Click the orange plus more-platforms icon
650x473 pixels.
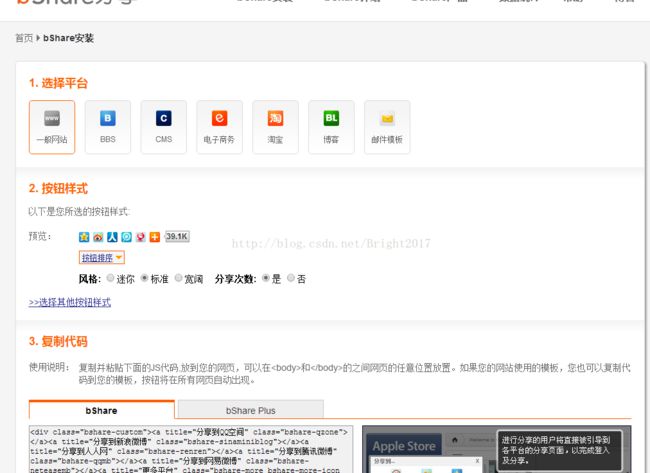[155, 237]
